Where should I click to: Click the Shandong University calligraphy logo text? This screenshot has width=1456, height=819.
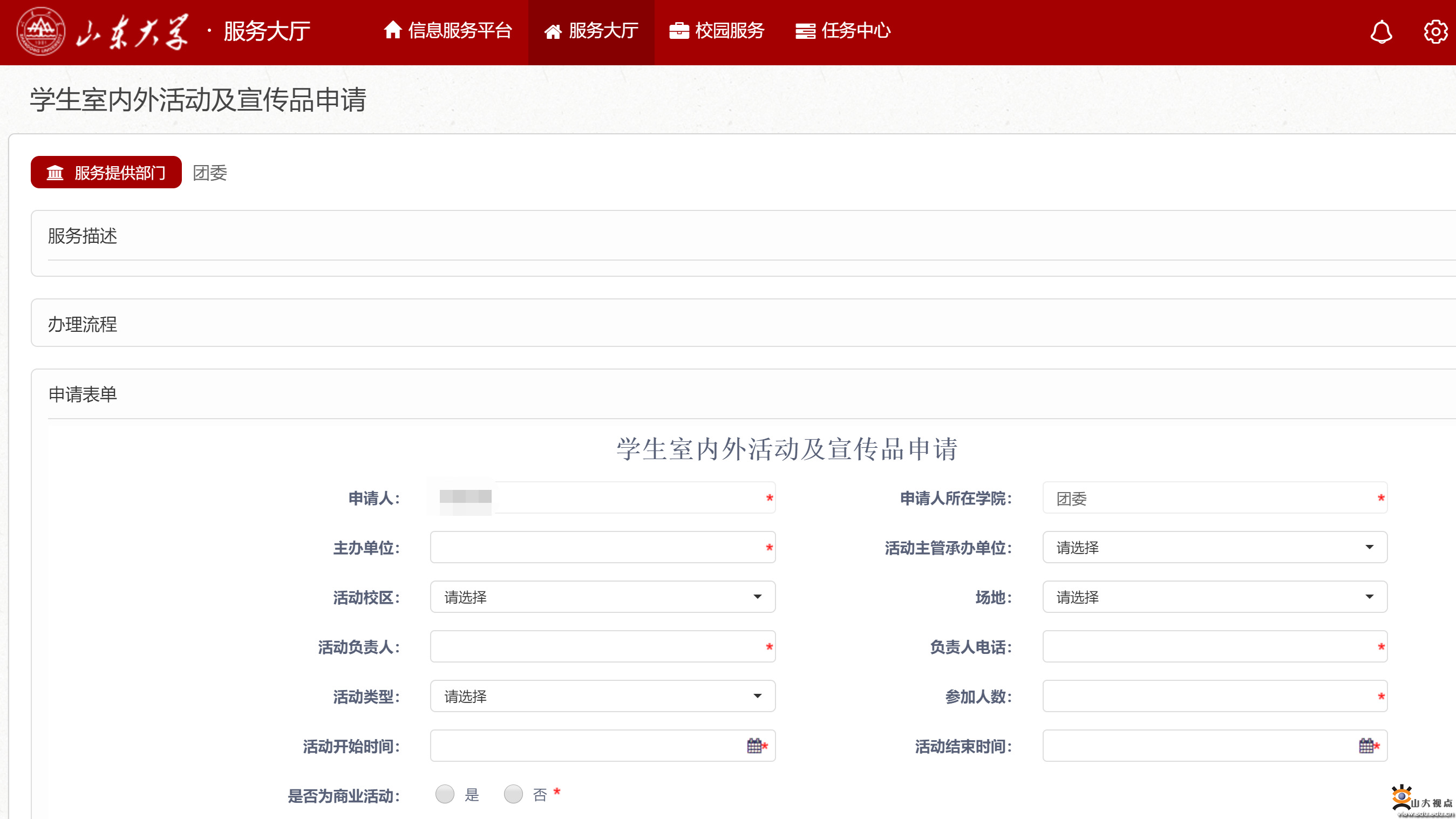pyautogui.click(x=133, y=32)
